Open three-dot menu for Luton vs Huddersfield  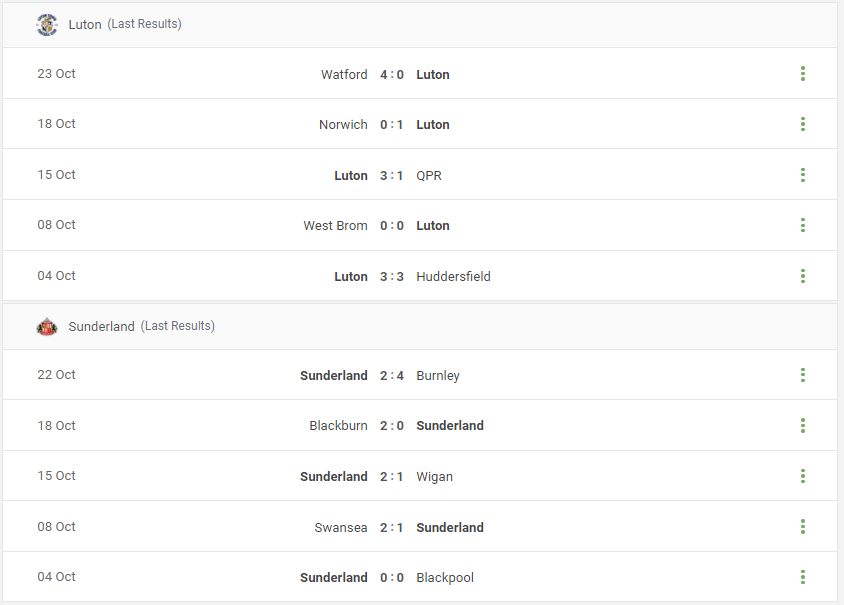coord(803,276)
